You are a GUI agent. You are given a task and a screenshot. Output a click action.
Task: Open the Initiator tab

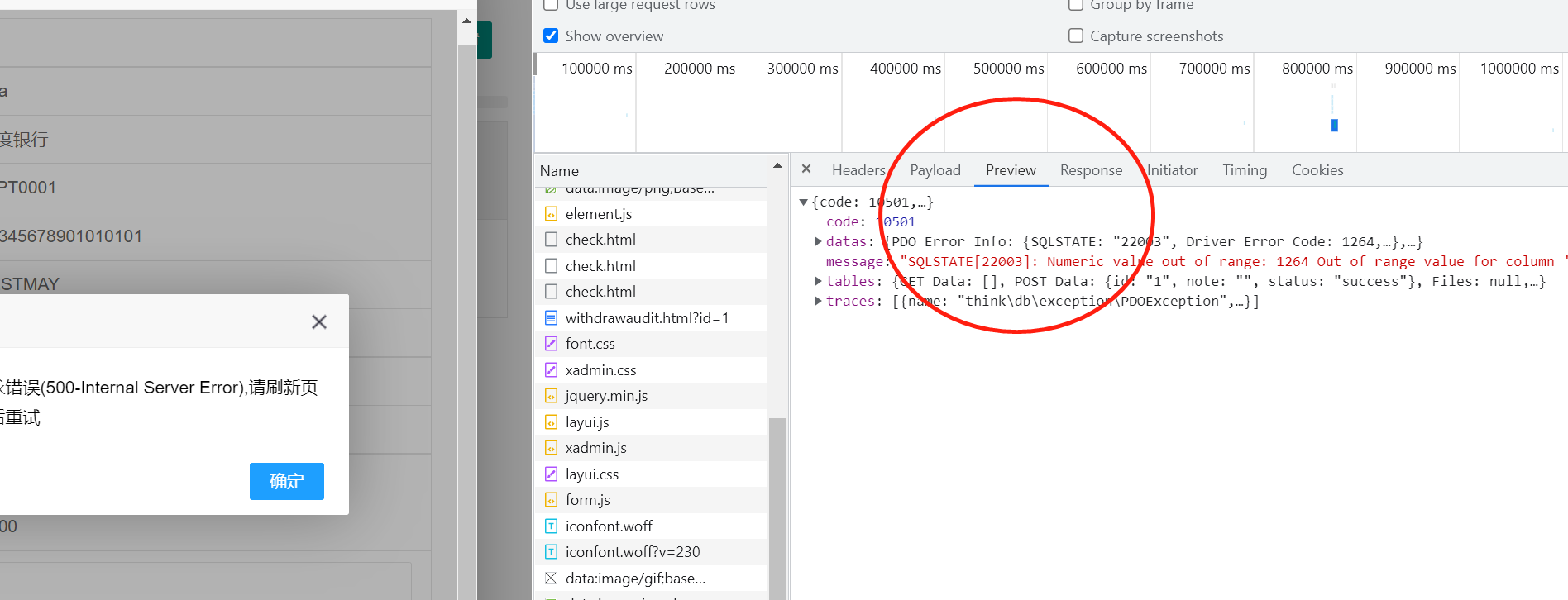point(1172,170)
